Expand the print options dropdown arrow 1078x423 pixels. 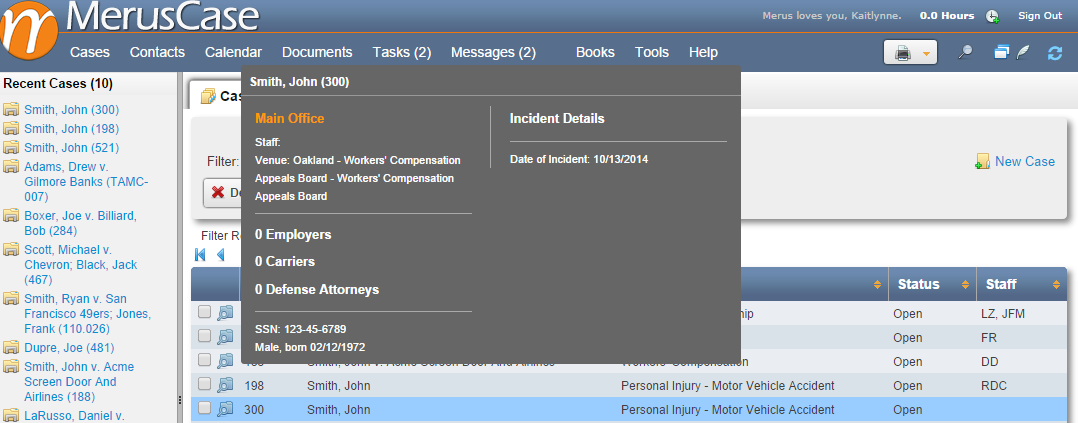click(926, 53)
